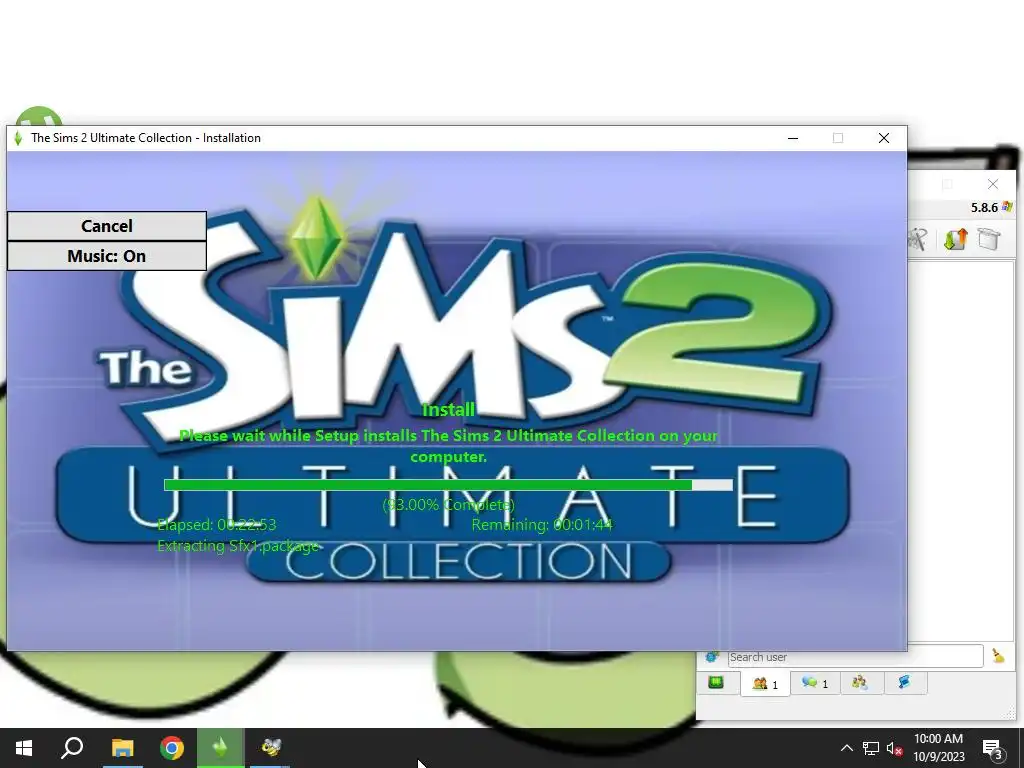
Task: Show hidden system tray icons
Action: click(x=846, y=748)
